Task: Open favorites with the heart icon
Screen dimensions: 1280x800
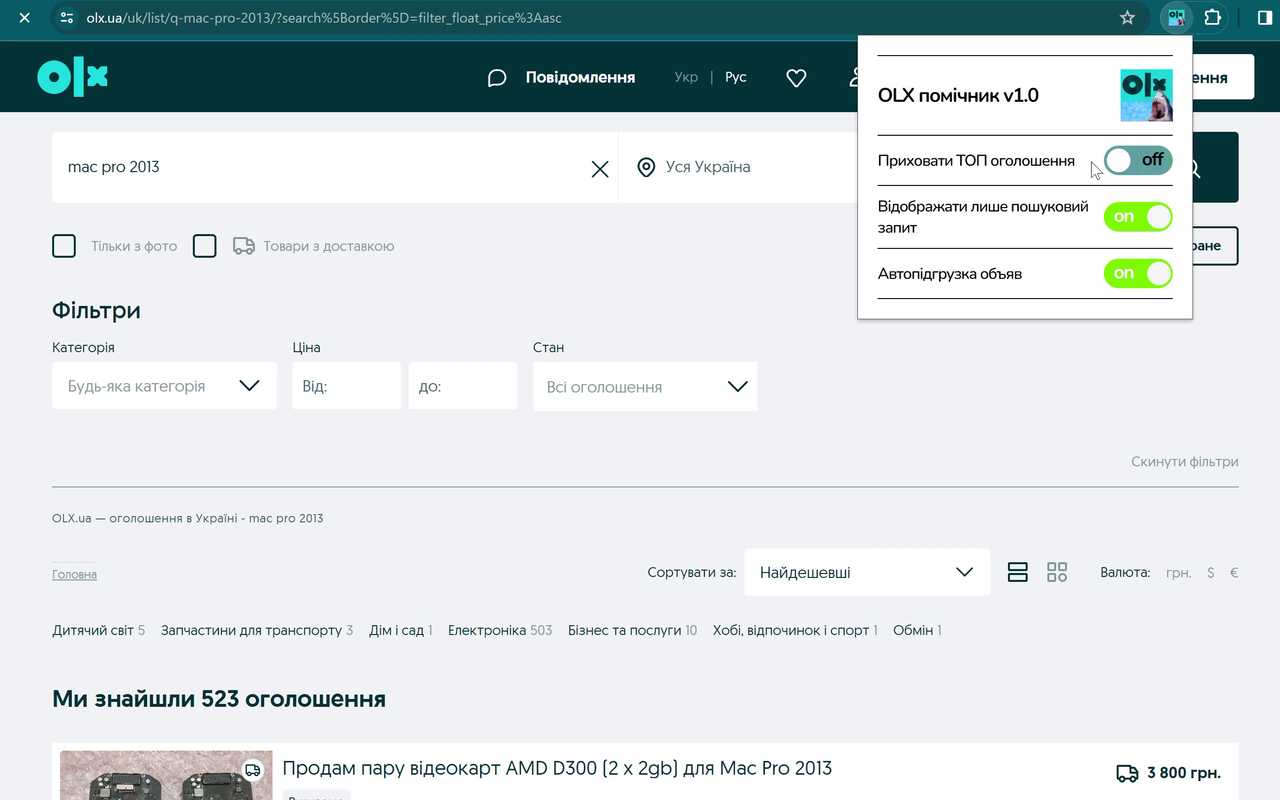Action: tap(795, 77)
